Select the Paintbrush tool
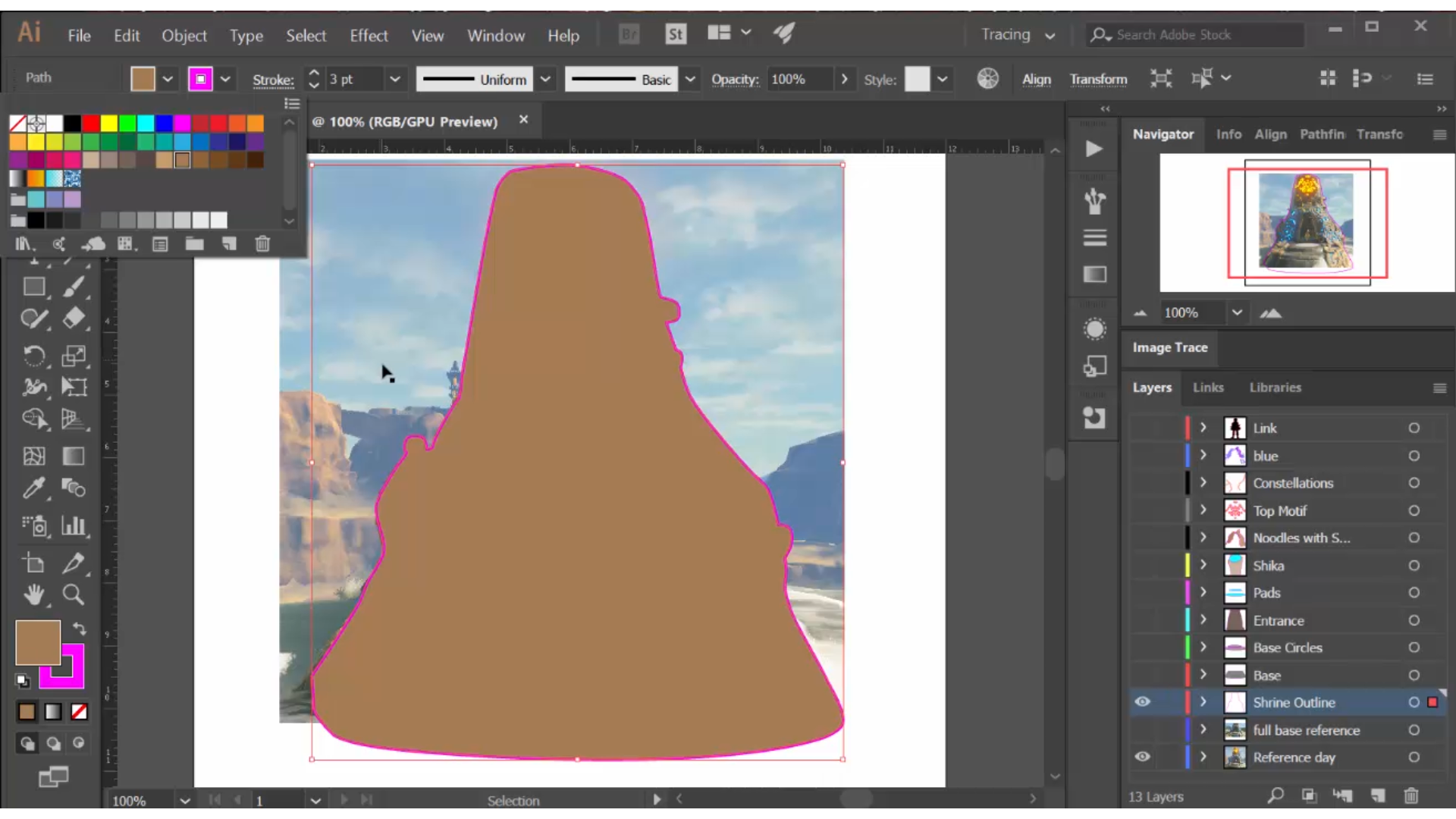This screenshot has height=819, width=1456. [x=74, y=287]
